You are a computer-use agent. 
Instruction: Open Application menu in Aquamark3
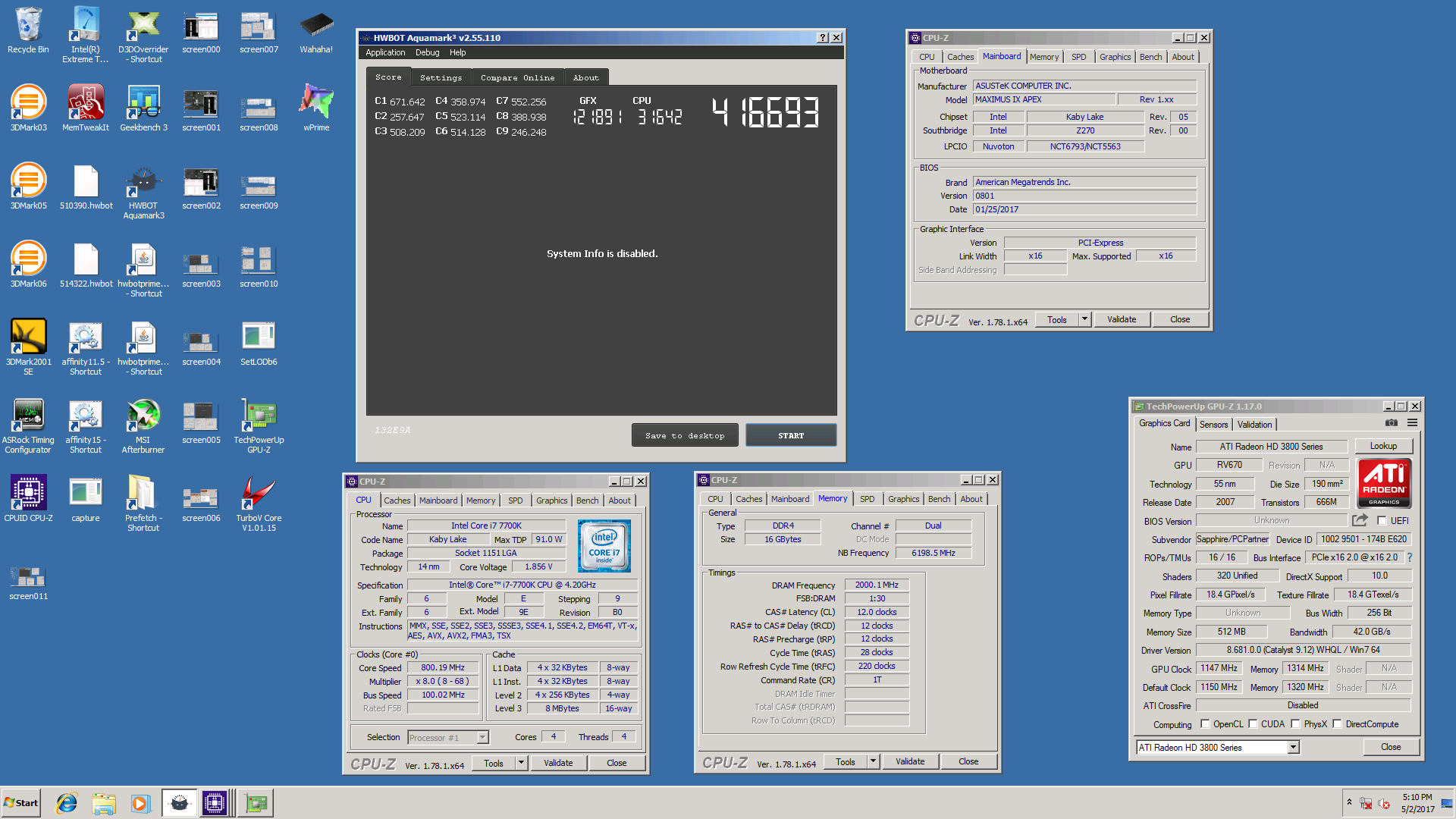click(x=385, y=52)
